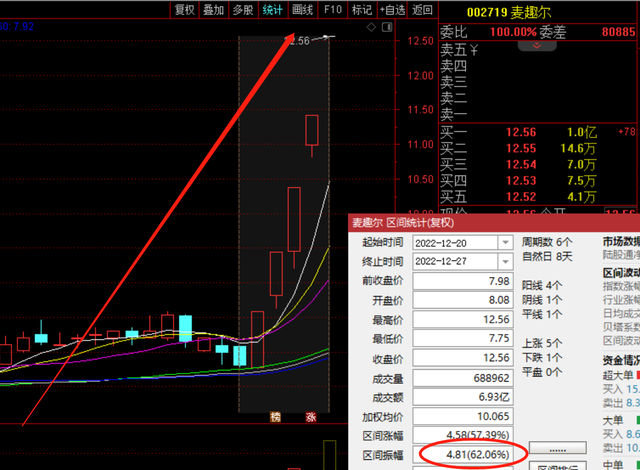Select the 多股 menu item
640x470 pixels.
[x=242, y=10]
